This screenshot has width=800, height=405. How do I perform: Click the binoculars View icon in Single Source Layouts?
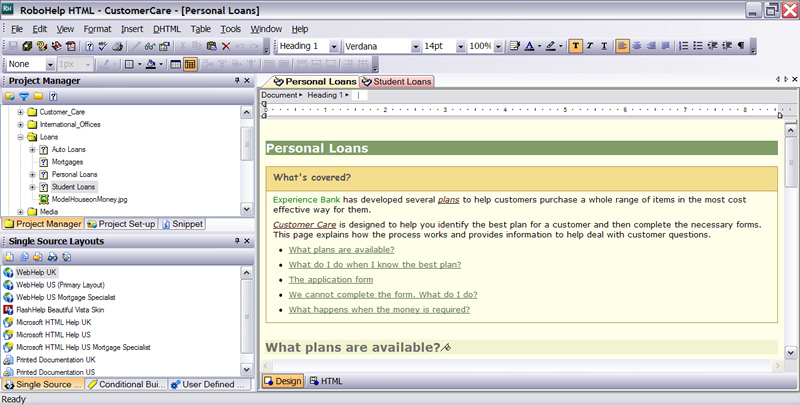pos(53,257)
